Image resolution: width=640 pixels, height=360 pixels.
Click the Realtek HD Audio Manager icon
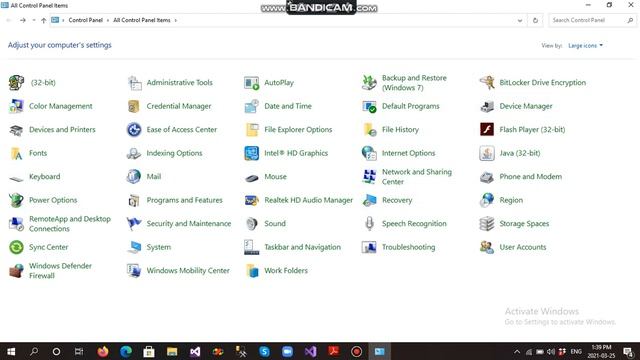(x=251, y=200)
